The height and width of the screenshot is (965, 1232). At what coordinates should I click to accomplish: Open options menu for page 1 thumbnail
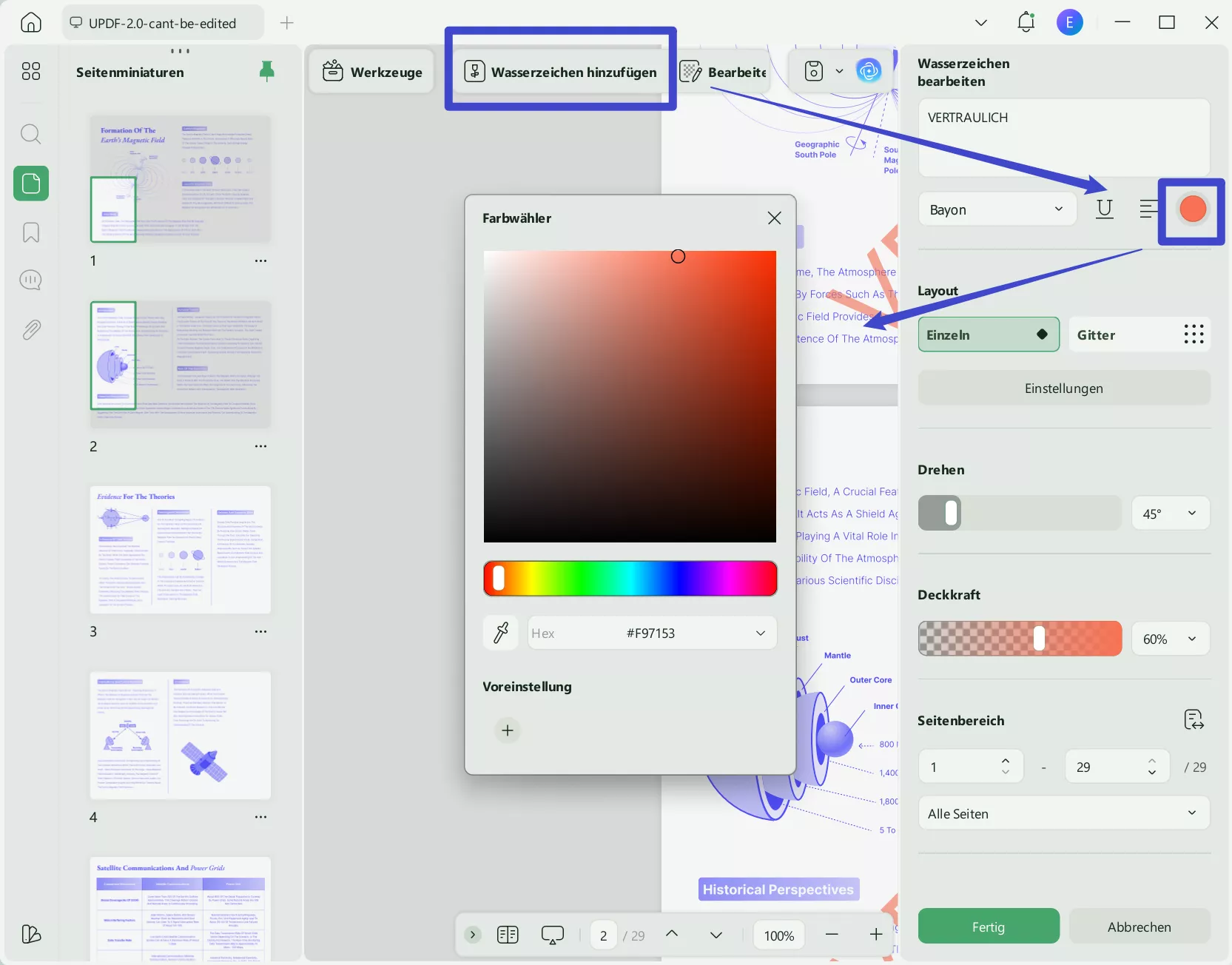pyautogui.click(x=260, y=260)
